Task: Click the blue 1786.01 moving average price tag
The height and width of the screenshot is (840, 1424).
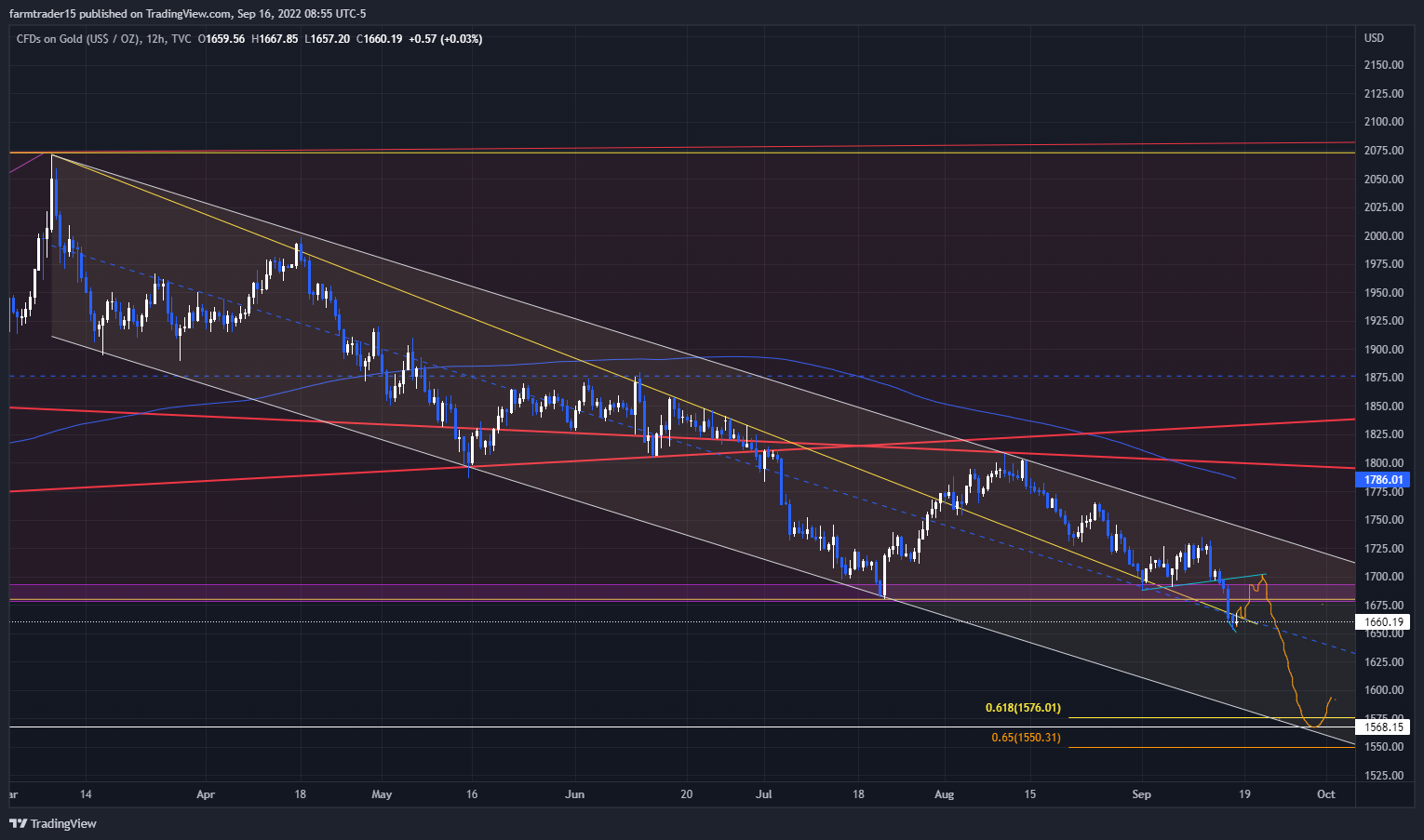Action: (x=1383, y=480)
